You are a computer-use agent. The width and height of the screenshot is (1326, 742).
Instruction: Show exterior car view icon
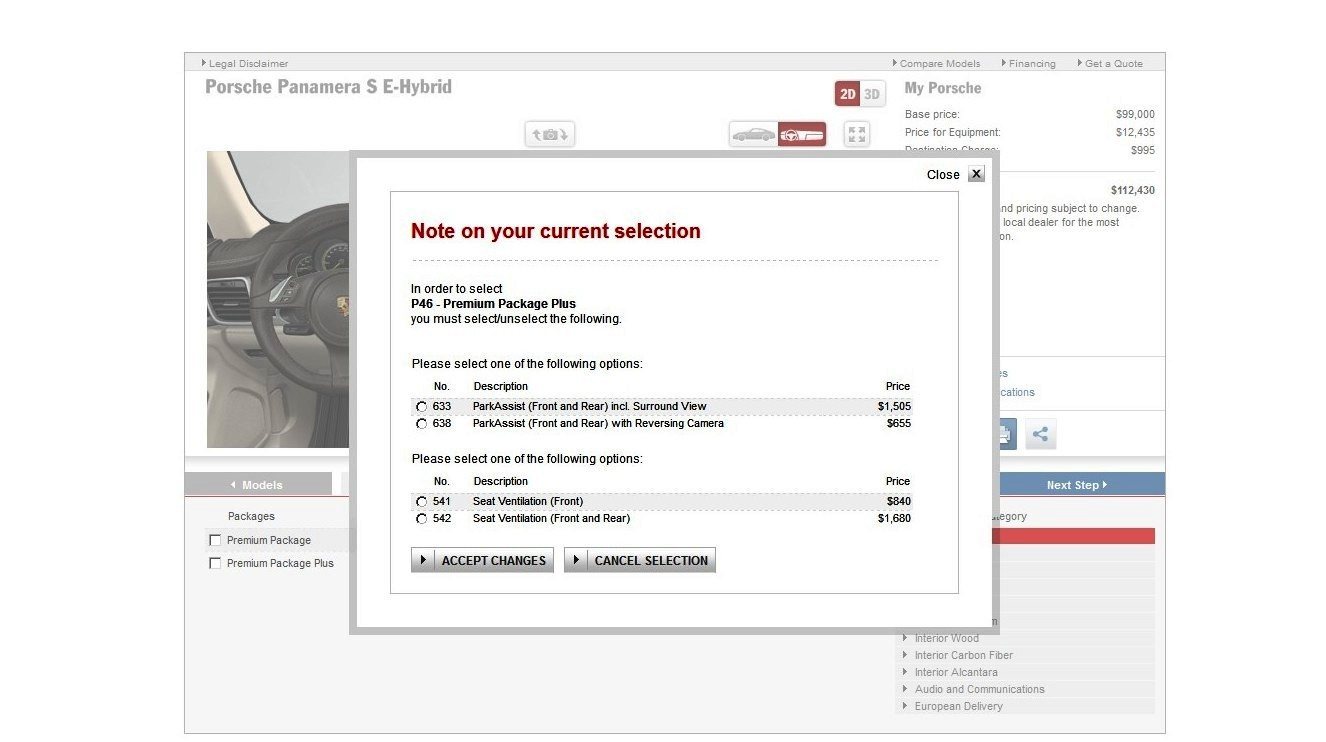pyautogui.click(x=753, y=134)
